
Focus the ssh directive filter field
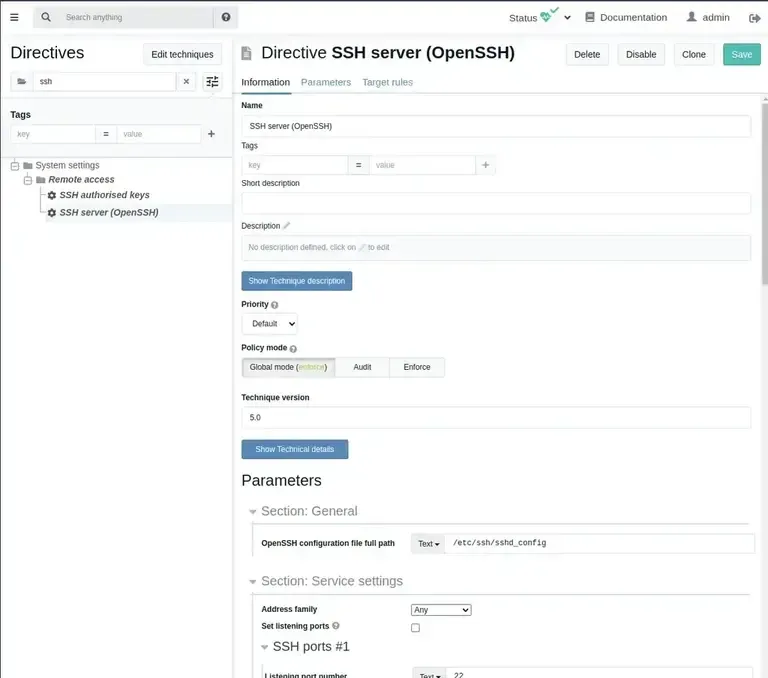pos(104,81)
